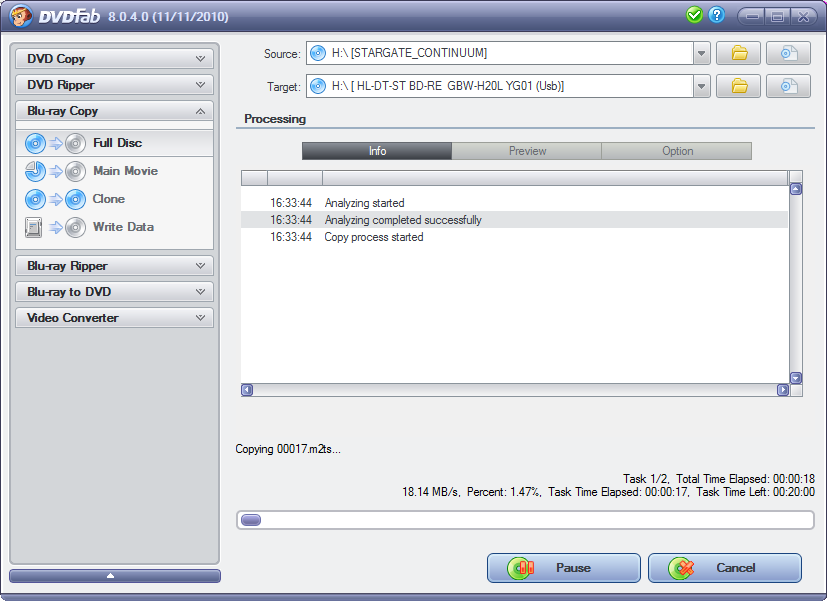Viewport: 827px width, 601px height.
Task: Expand the Blu-ray Ripper section
Action: coord(114,266)
